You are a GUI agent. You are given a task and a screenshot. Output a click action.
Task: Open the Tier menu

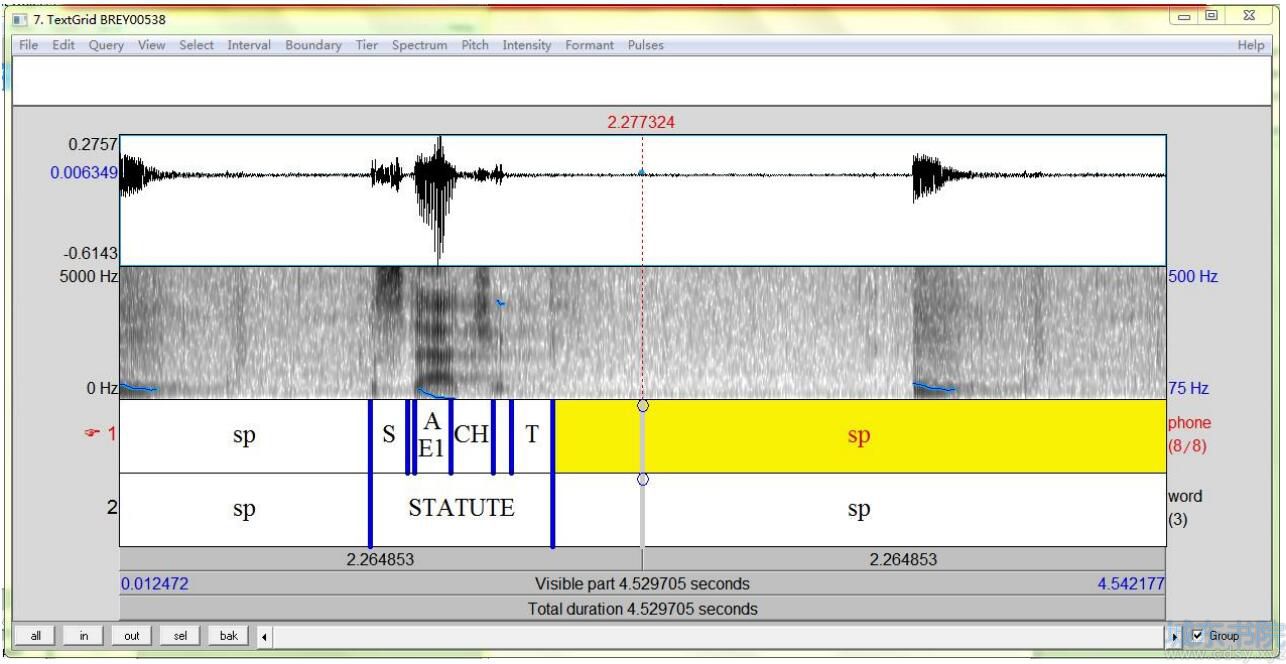[367, 45]
